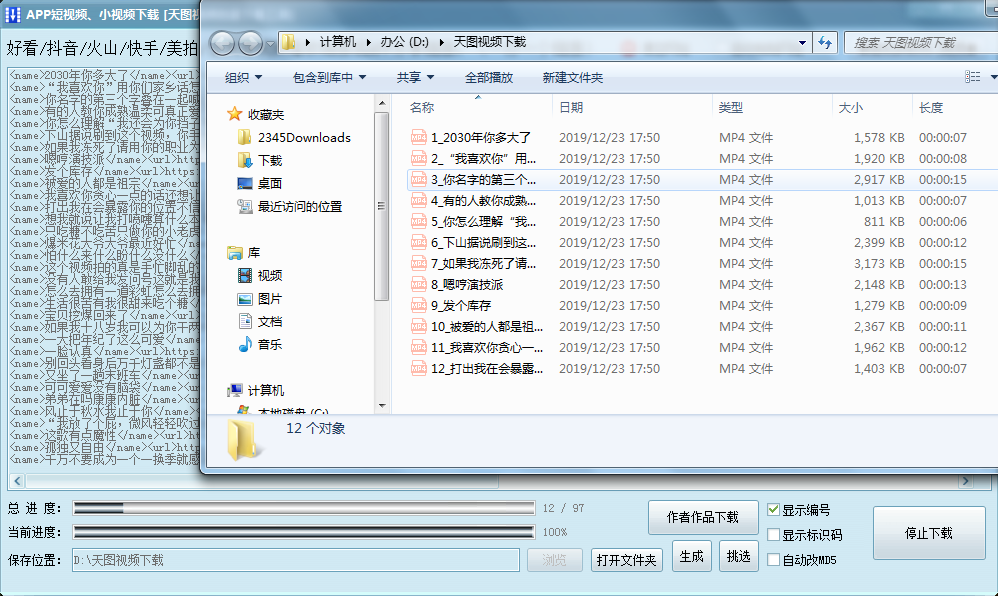This screenshot has width=998, height=596.
Task: Select the 计算机 icon in the tree
Action: point(235,390)
